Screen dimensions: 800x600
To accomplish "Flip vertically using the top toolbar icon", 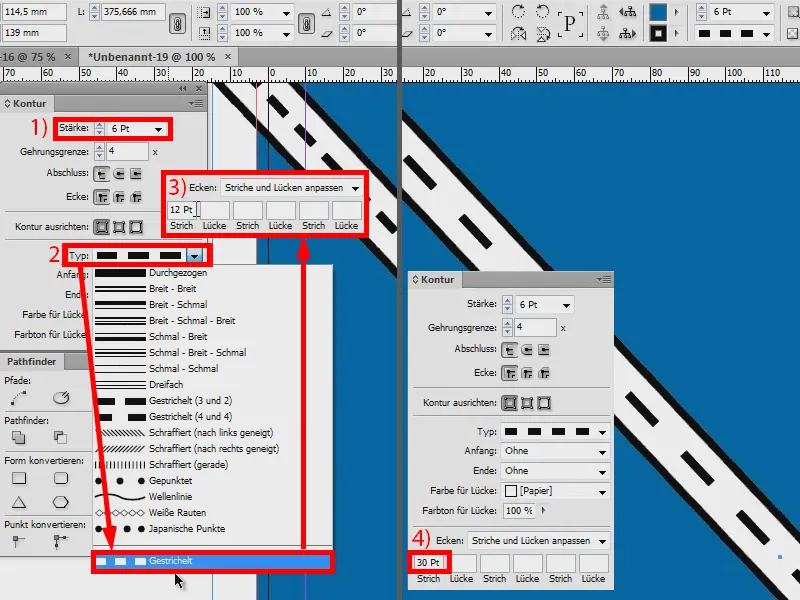I will click(543, 34).
